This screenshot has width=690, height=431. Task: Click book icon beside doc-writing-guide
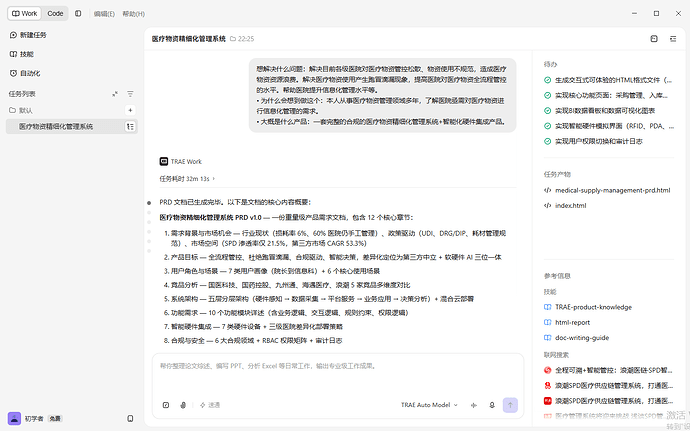tap(547, 338)
